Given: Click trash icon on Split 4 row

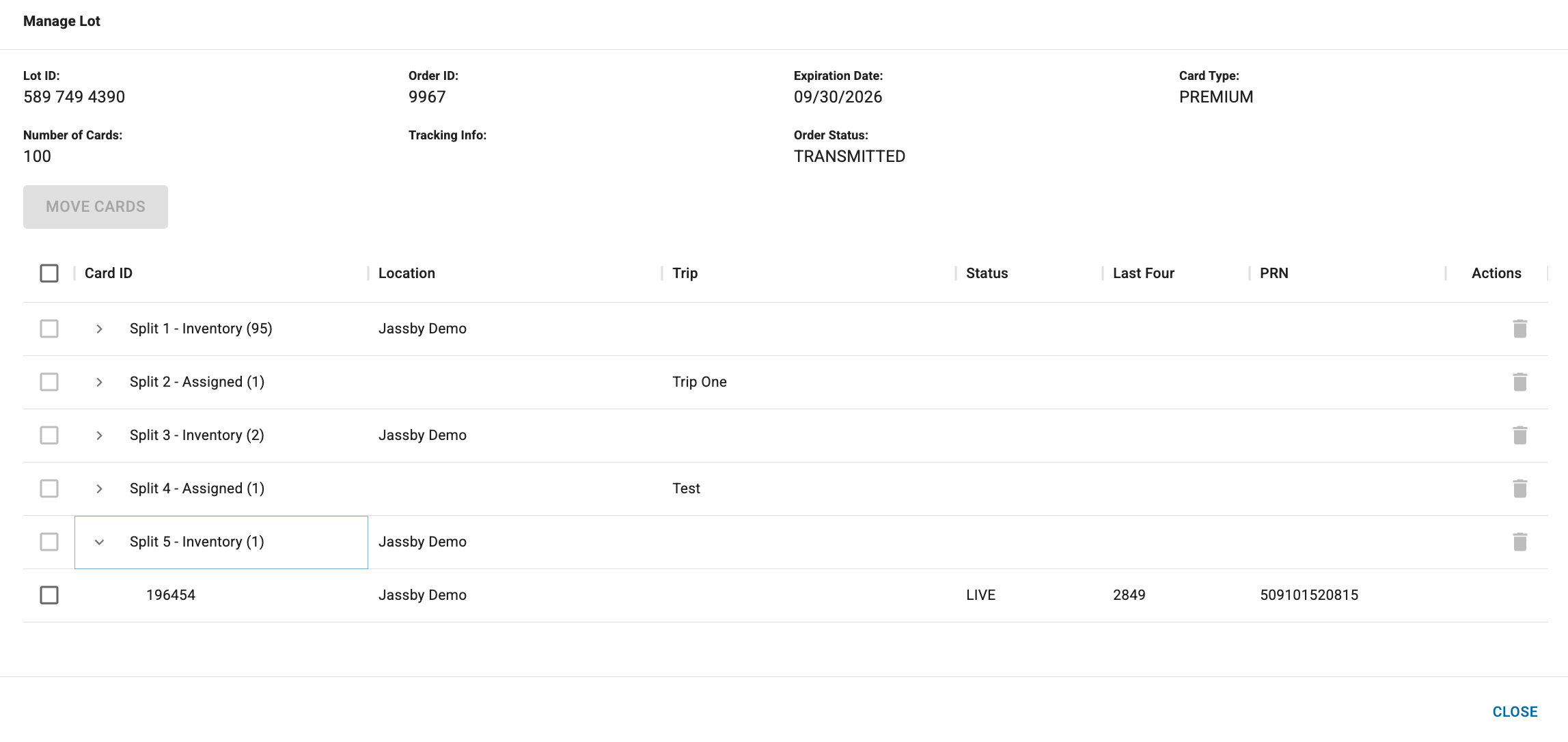Looking at the screenshot, I should point(1519,489).
